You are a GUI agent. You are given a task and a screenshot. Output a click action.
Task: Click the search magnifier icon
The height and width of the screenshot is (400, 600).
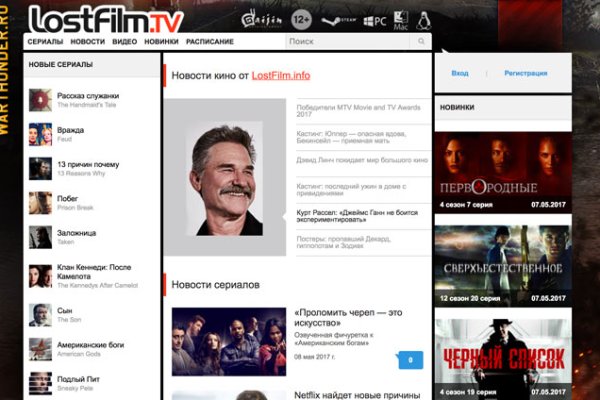point(422,42)
